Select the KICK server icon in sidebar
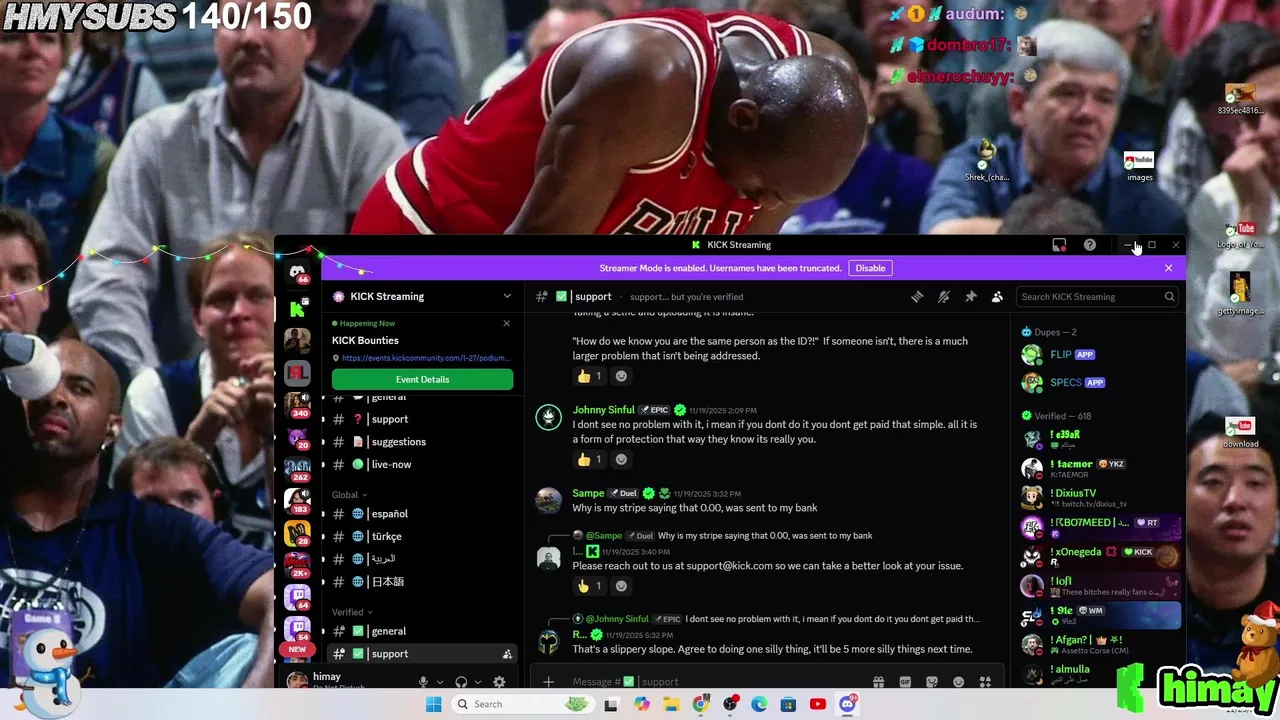 pos(297,309)
